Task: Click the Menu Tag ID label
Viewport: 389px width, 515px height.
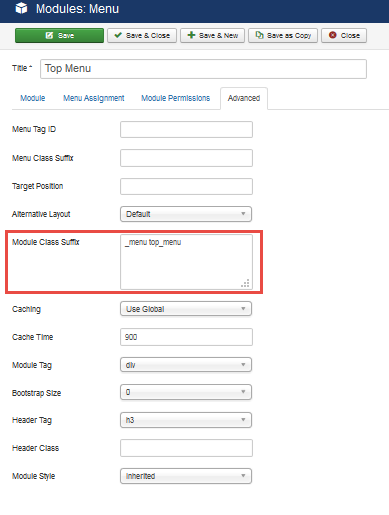Action: [x=34, y=129]
